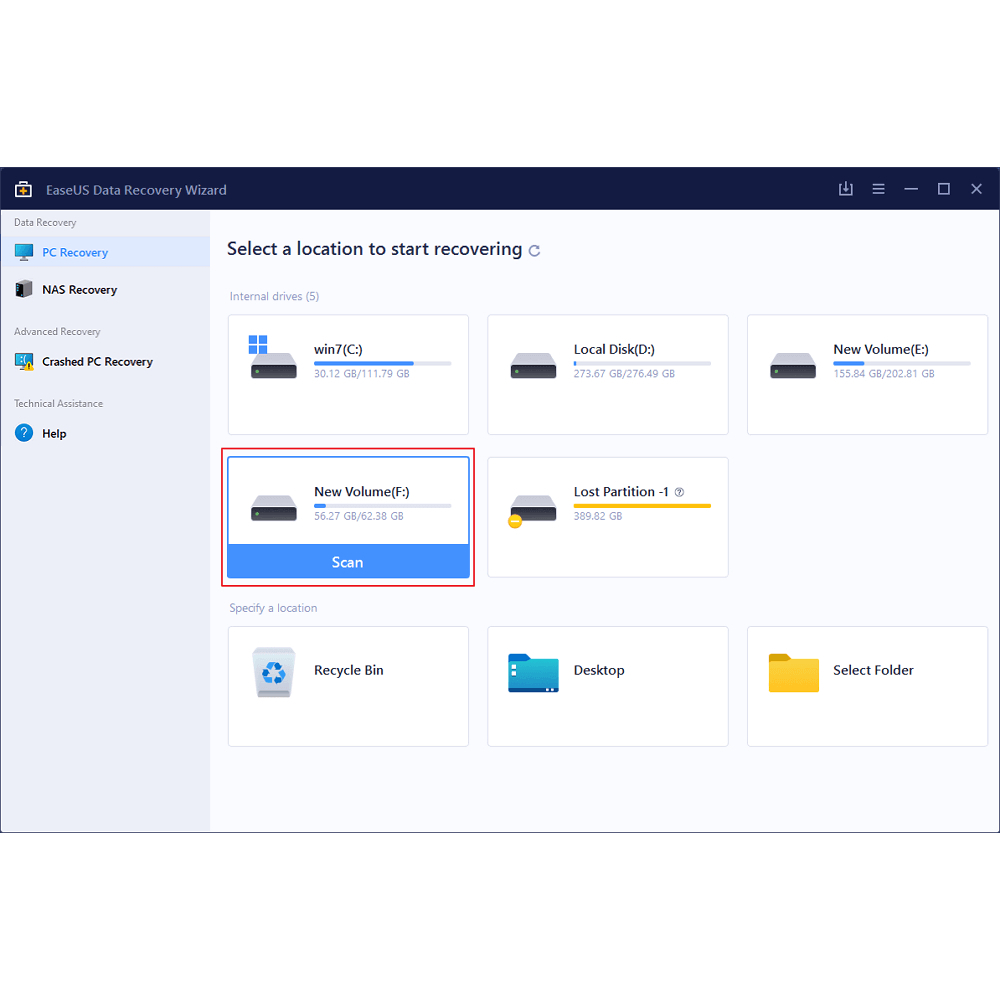The width and height of the screenshot is (1000, 1000).
Task: Click the win7(C:) usage bar
Action: coord(382,363)
